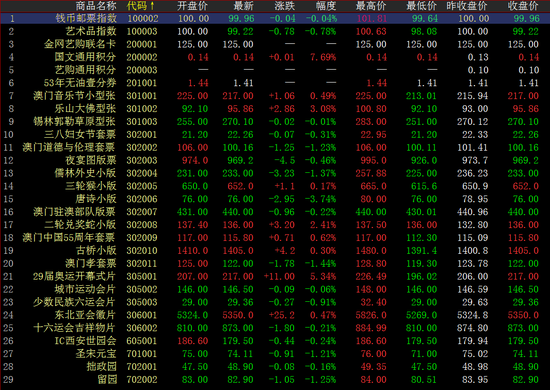Screen dimensions: 550x390
Task: Select the 留园 item
Action: [107, 379]
